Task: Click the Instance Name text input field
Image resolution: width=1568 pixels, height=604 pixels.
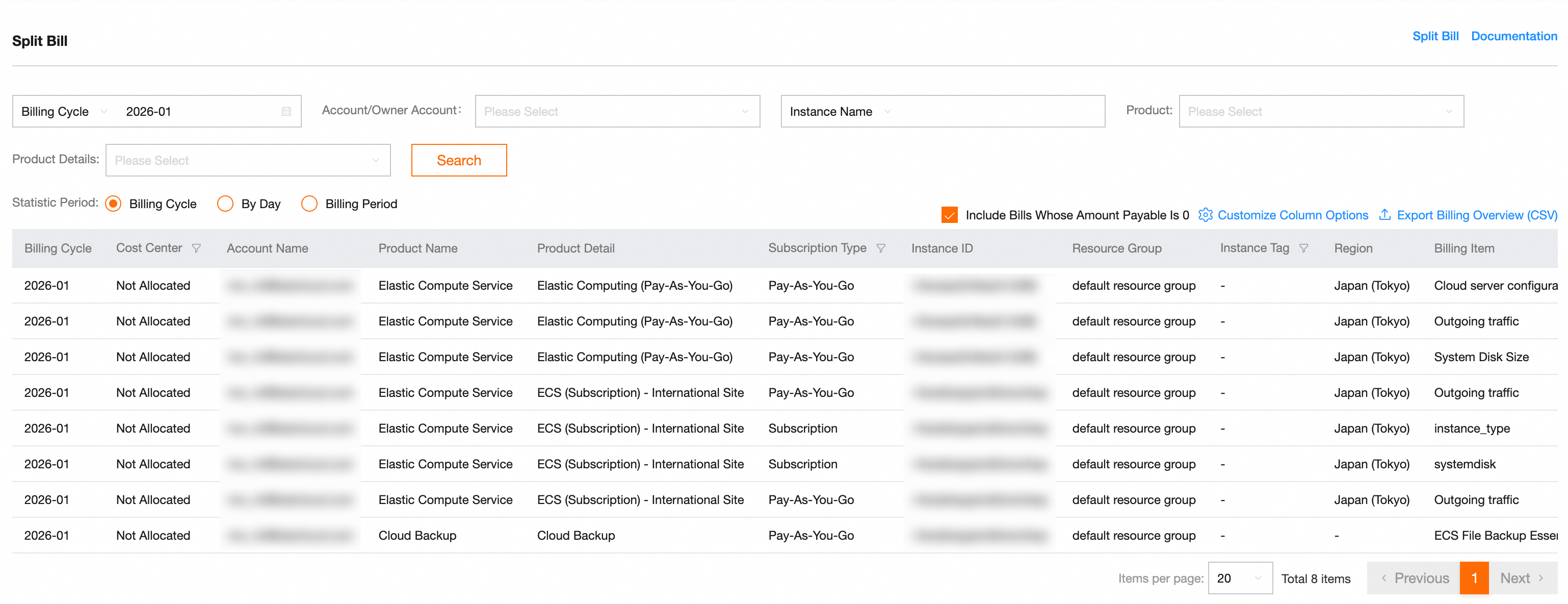Action: click(997, 111)
